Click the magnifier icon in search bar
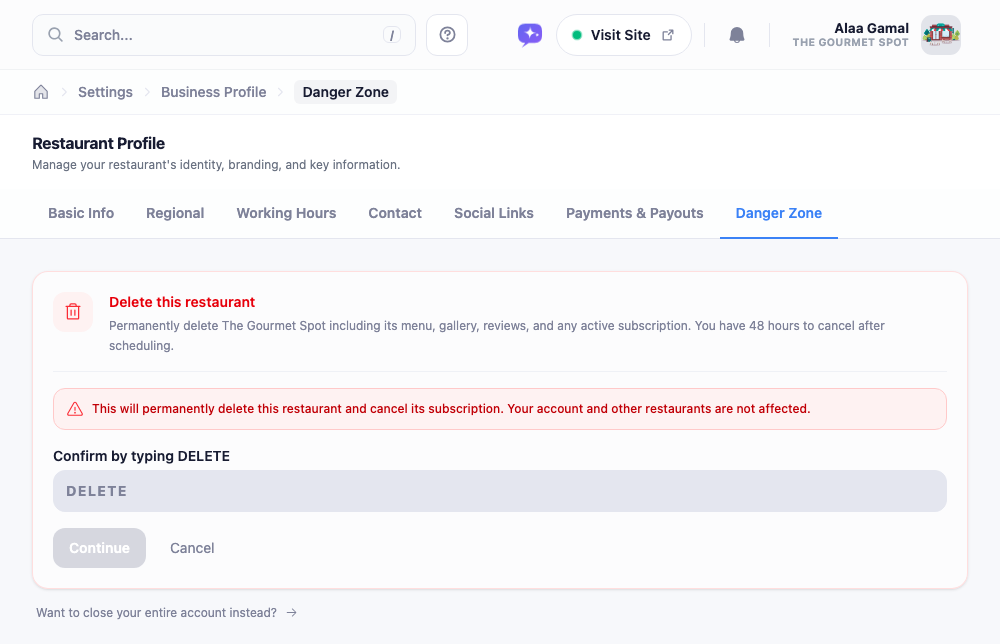The width and height of the screenshot is (1000, 644). (x=55, y=34)
